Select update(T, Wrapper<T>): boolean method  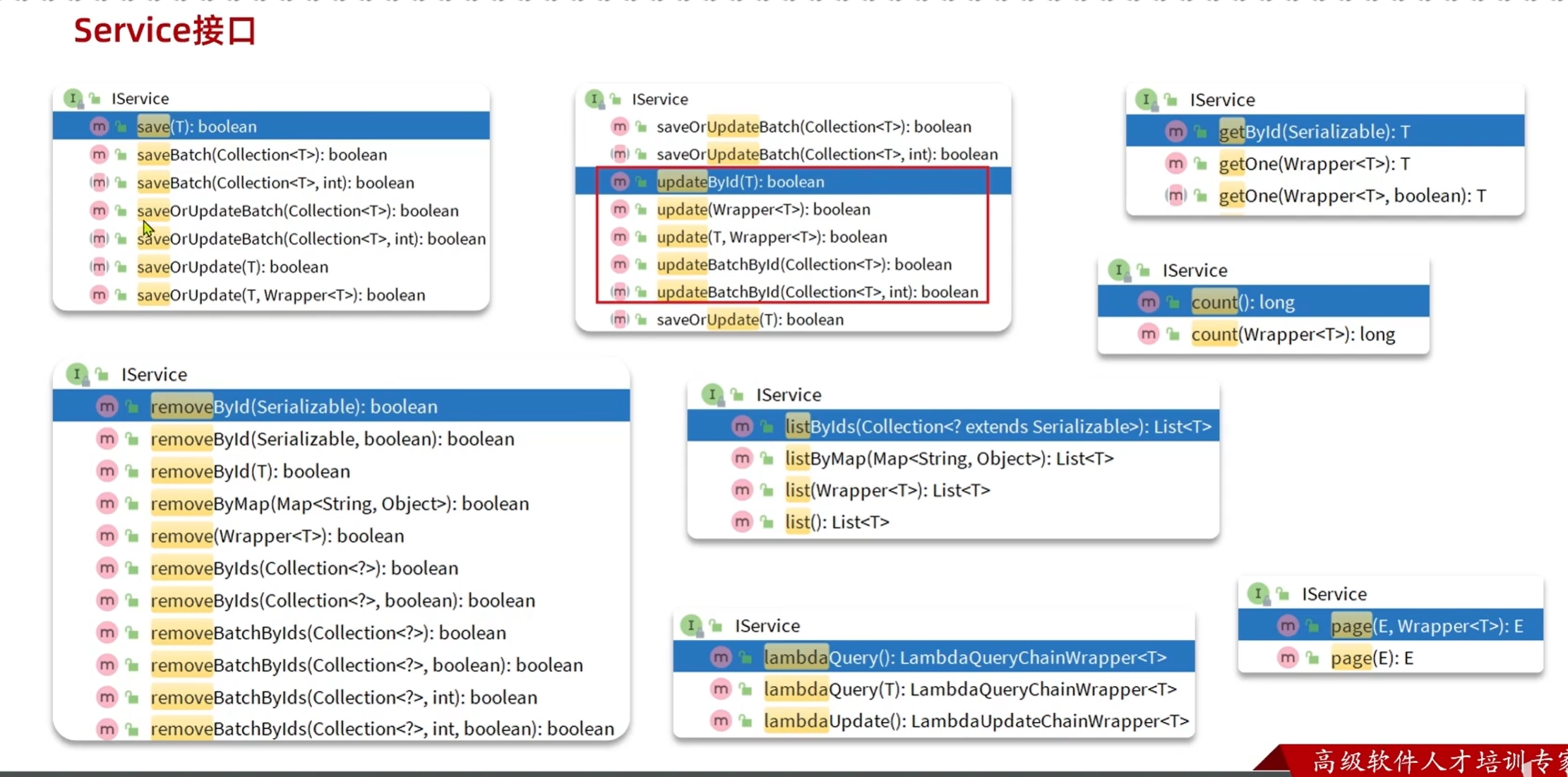point(771,237)
